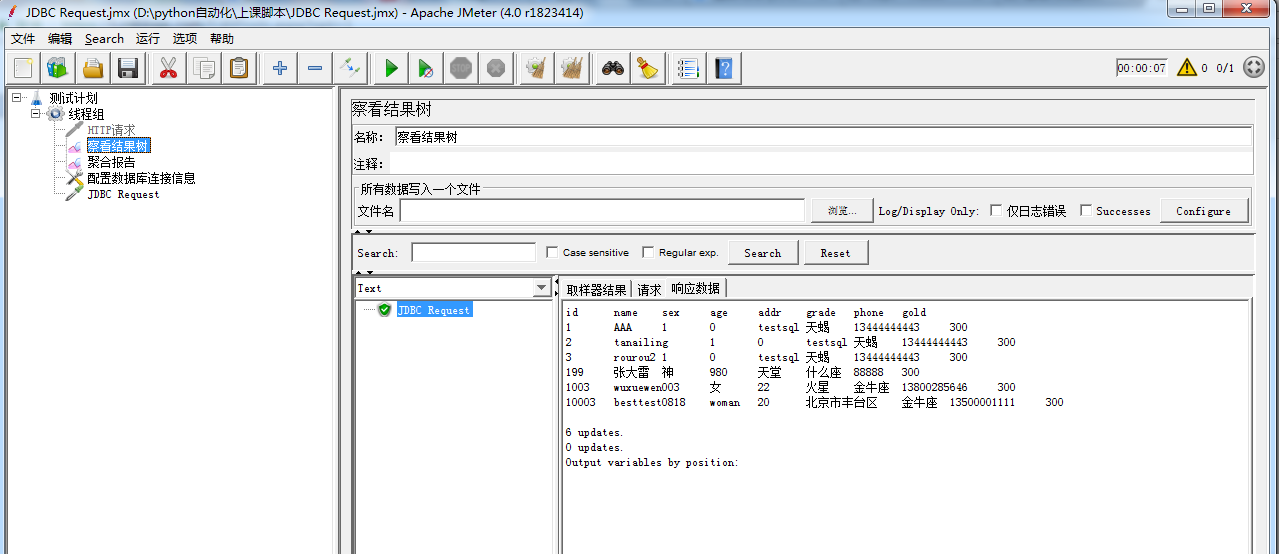Click the Cut scissors icon
The image size is (1279, 554).
point(168,68)
